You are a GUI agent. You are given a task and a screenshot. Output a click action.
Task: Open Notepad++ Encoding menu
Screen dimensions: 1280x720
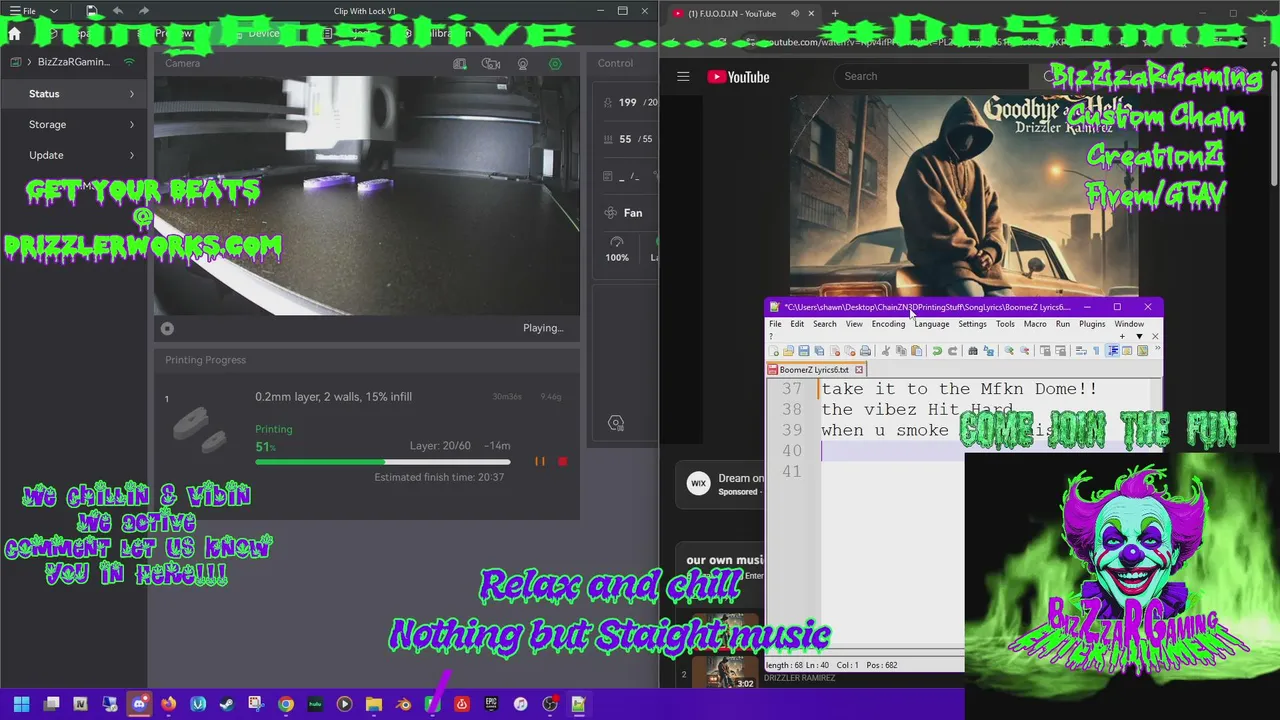[888, 324]
